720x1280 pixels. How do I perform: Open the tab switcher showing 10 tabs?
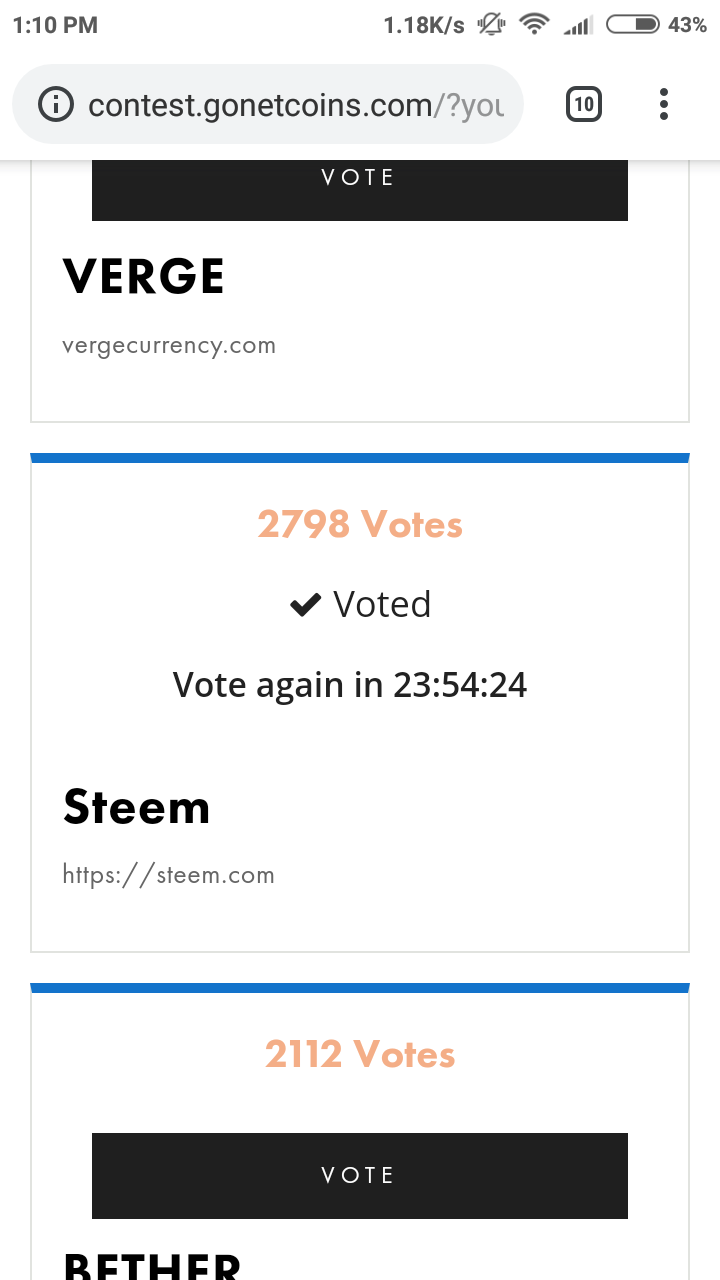(584, 104)
